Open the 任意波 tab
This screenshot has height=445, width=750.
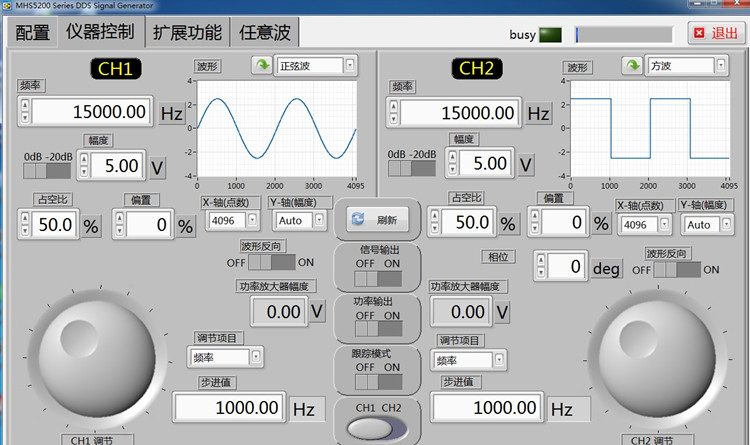click(265, 31)
